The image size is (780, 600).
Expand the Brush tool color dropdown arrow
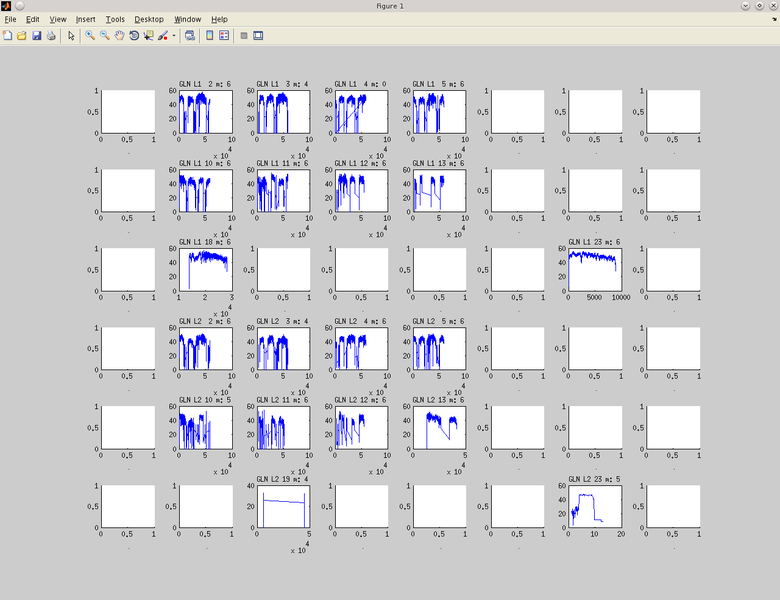point(174,36)
